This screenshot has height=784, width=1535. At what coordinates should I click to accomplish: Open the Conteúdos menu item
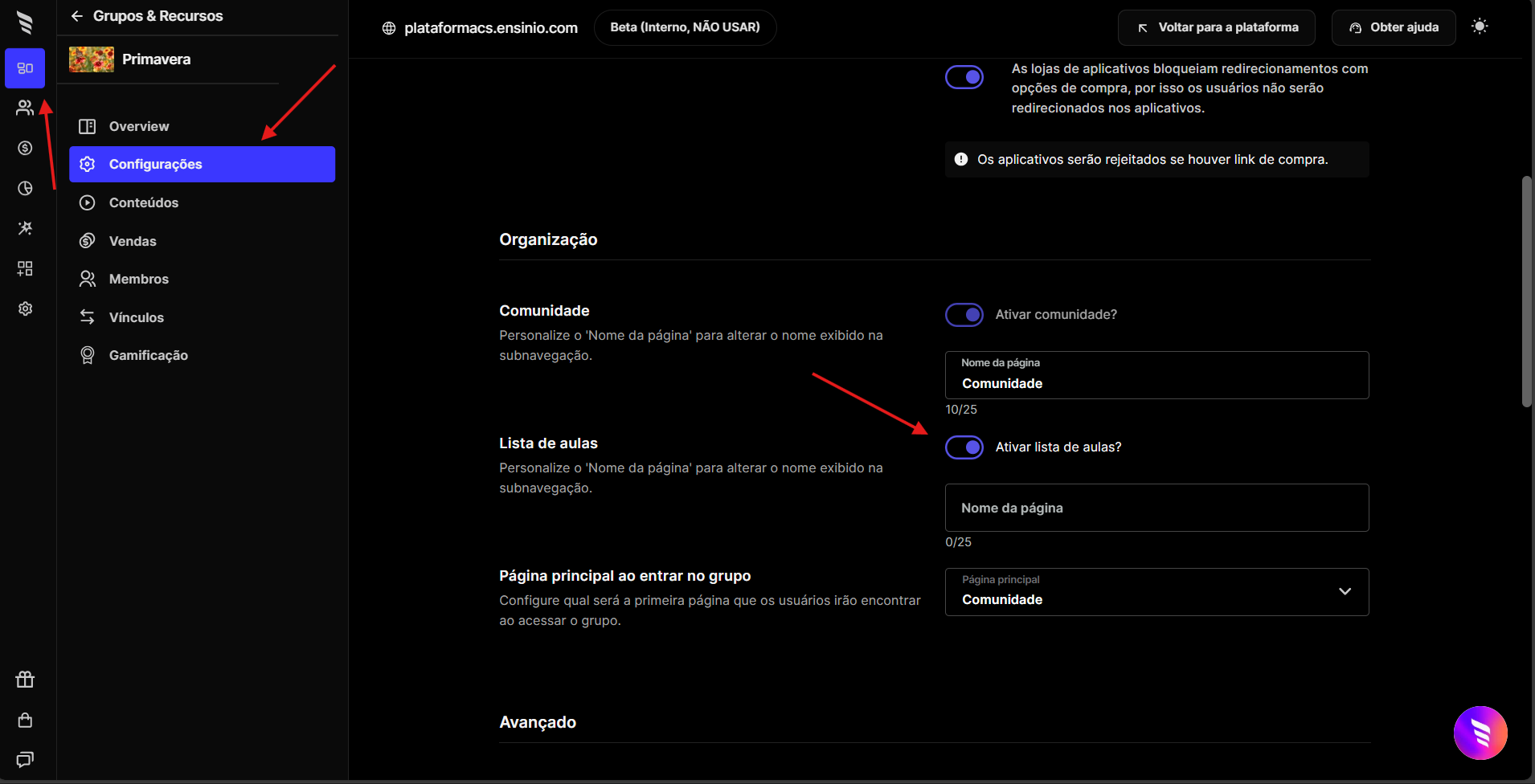144,202
